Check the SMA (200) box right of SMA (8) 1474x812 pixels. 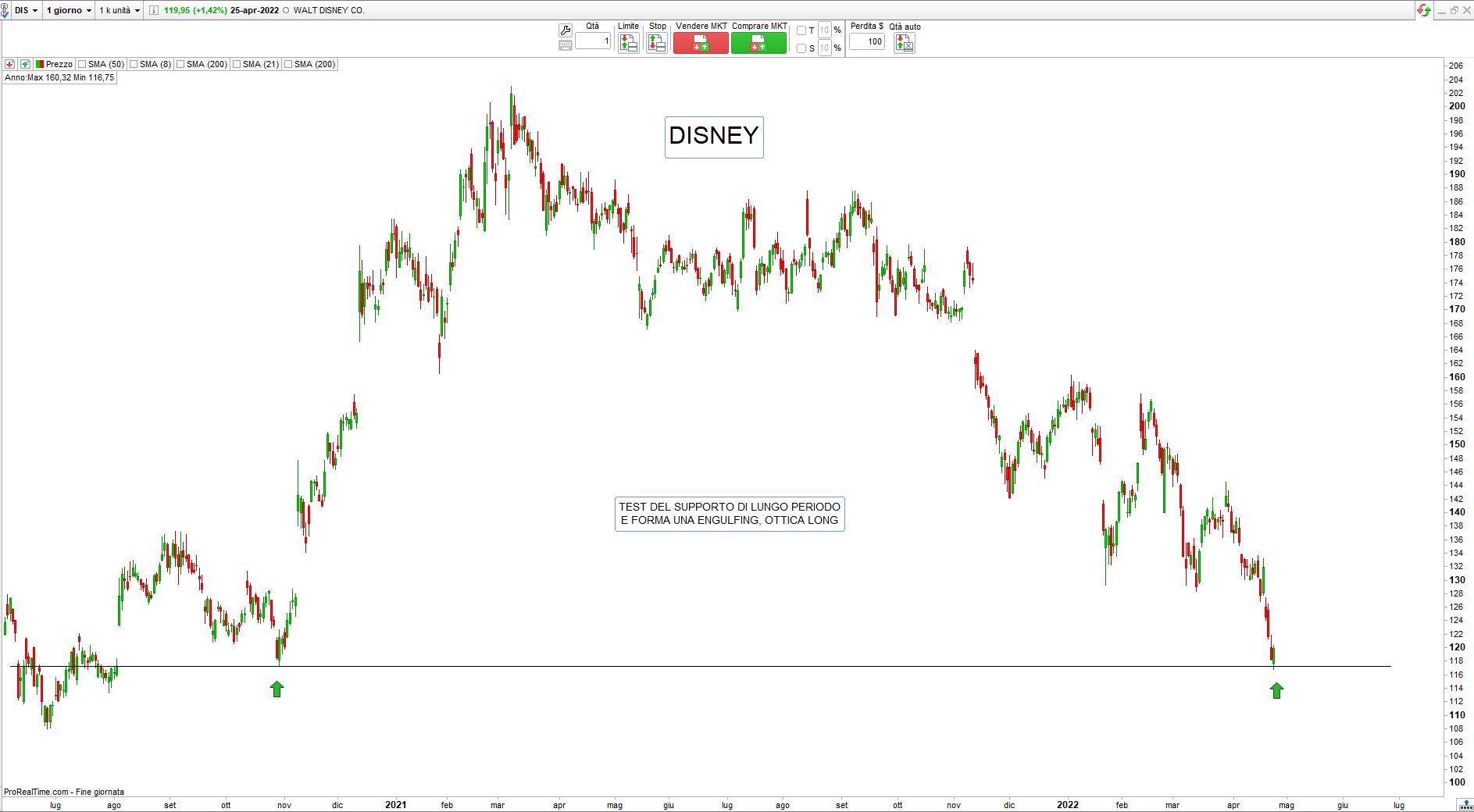pos(180,64)
